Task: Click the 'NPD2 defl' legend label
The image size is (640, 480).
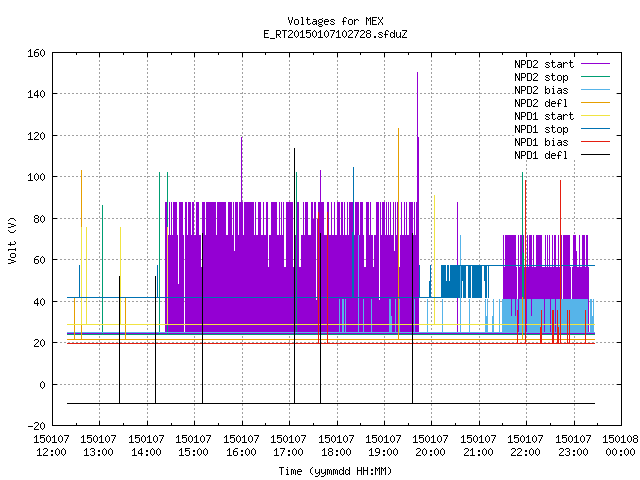Action: coord(541,103)
